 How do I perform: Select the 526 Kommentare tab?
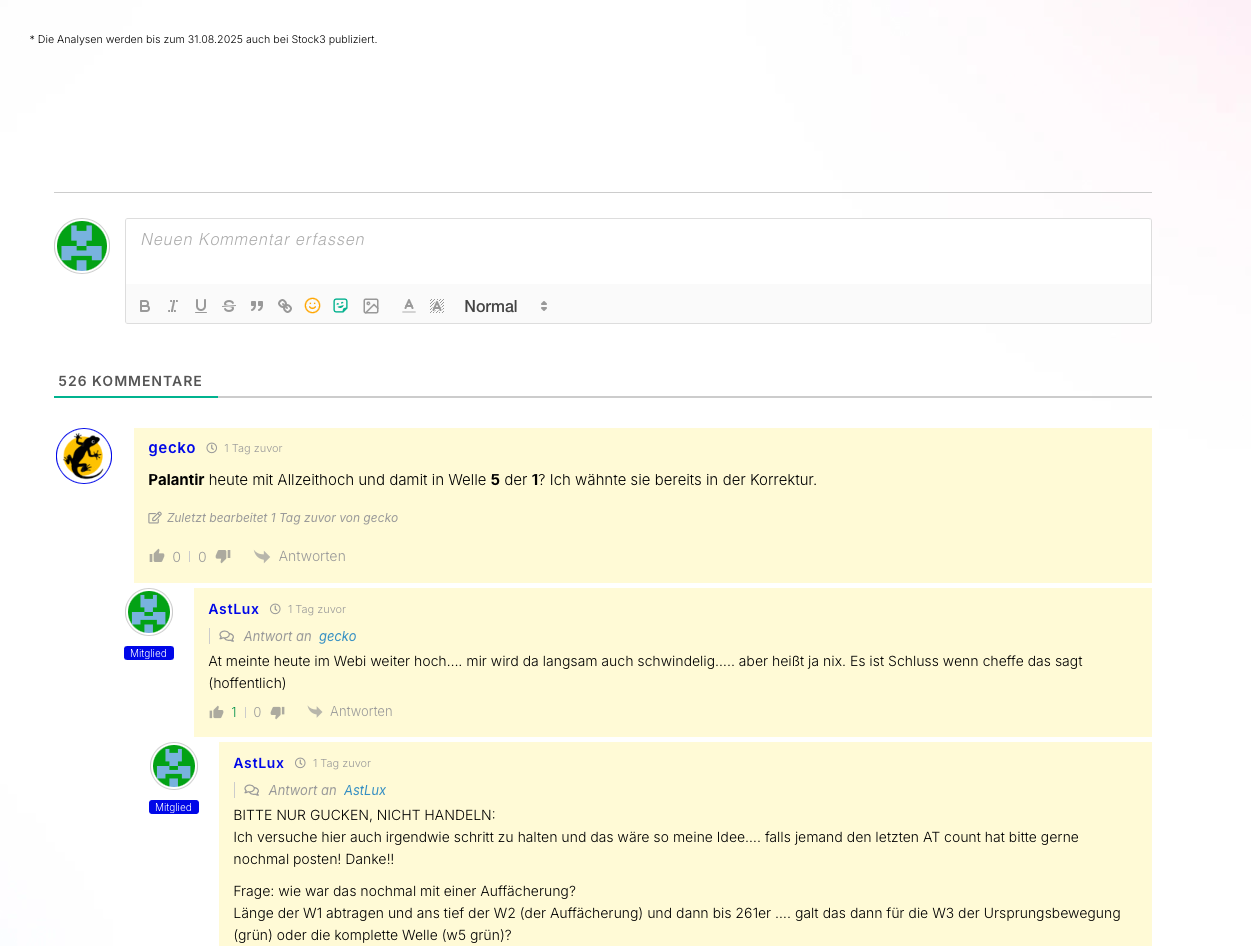point(131,381)
